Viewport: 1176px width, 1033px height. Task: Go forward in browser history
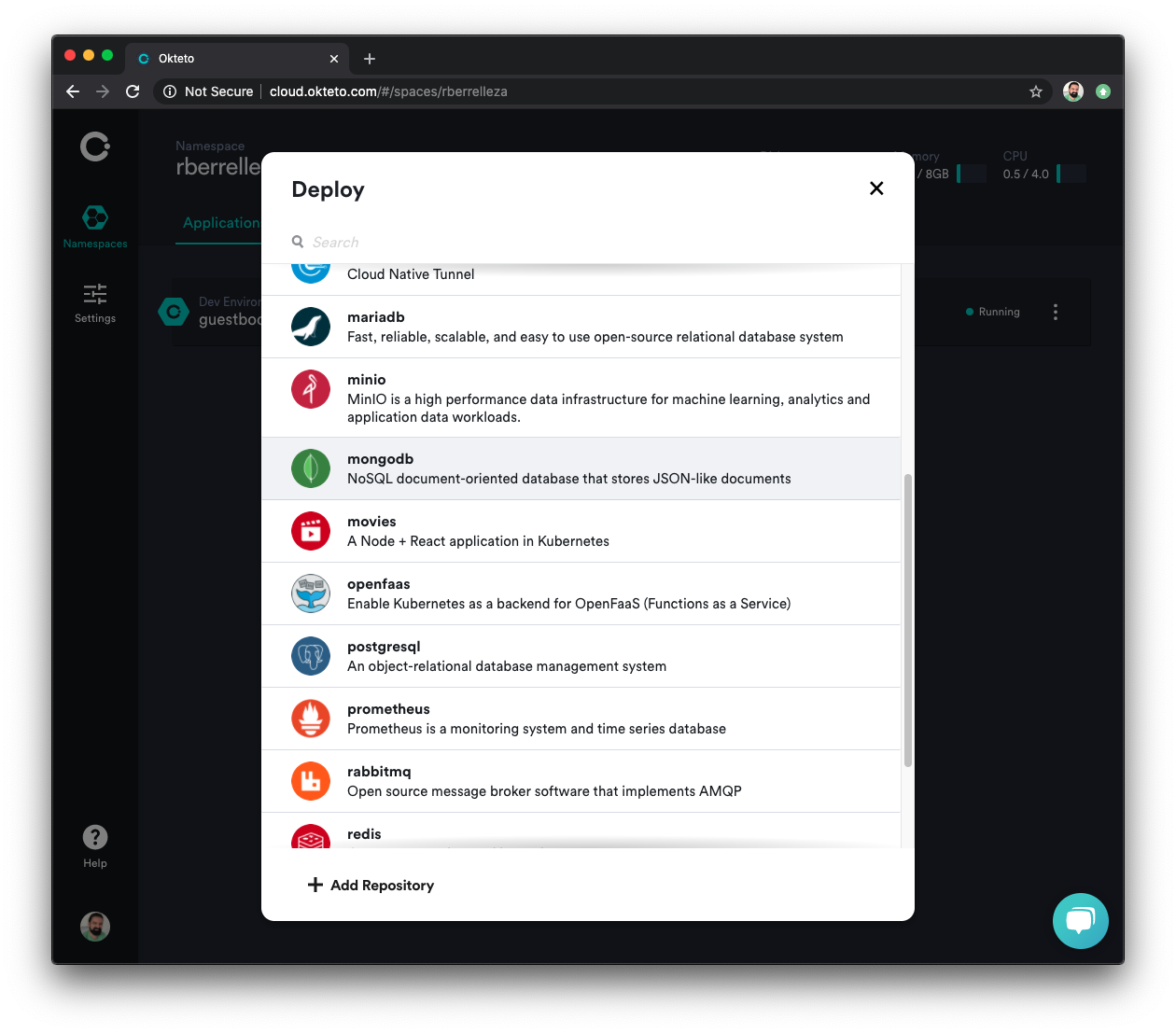[x=103, y=91]
